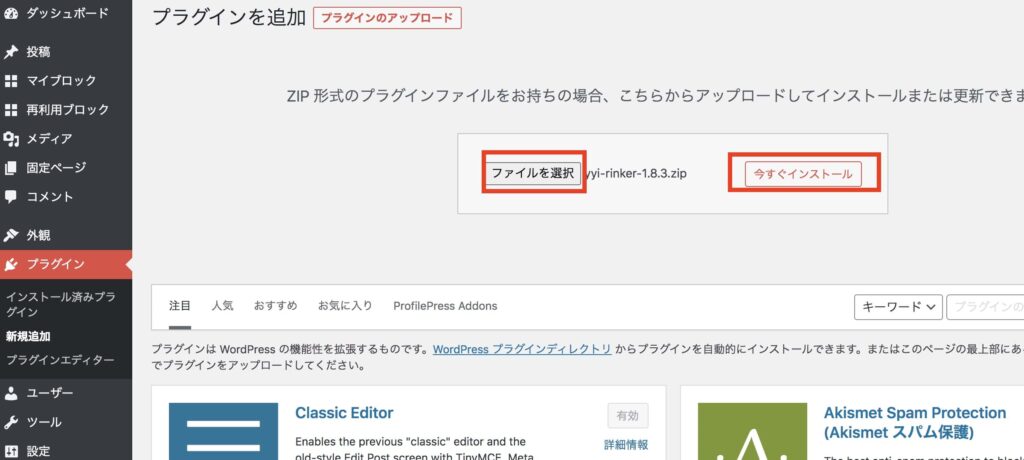Click 有効 button on Classic Editor

coord(628,416)
